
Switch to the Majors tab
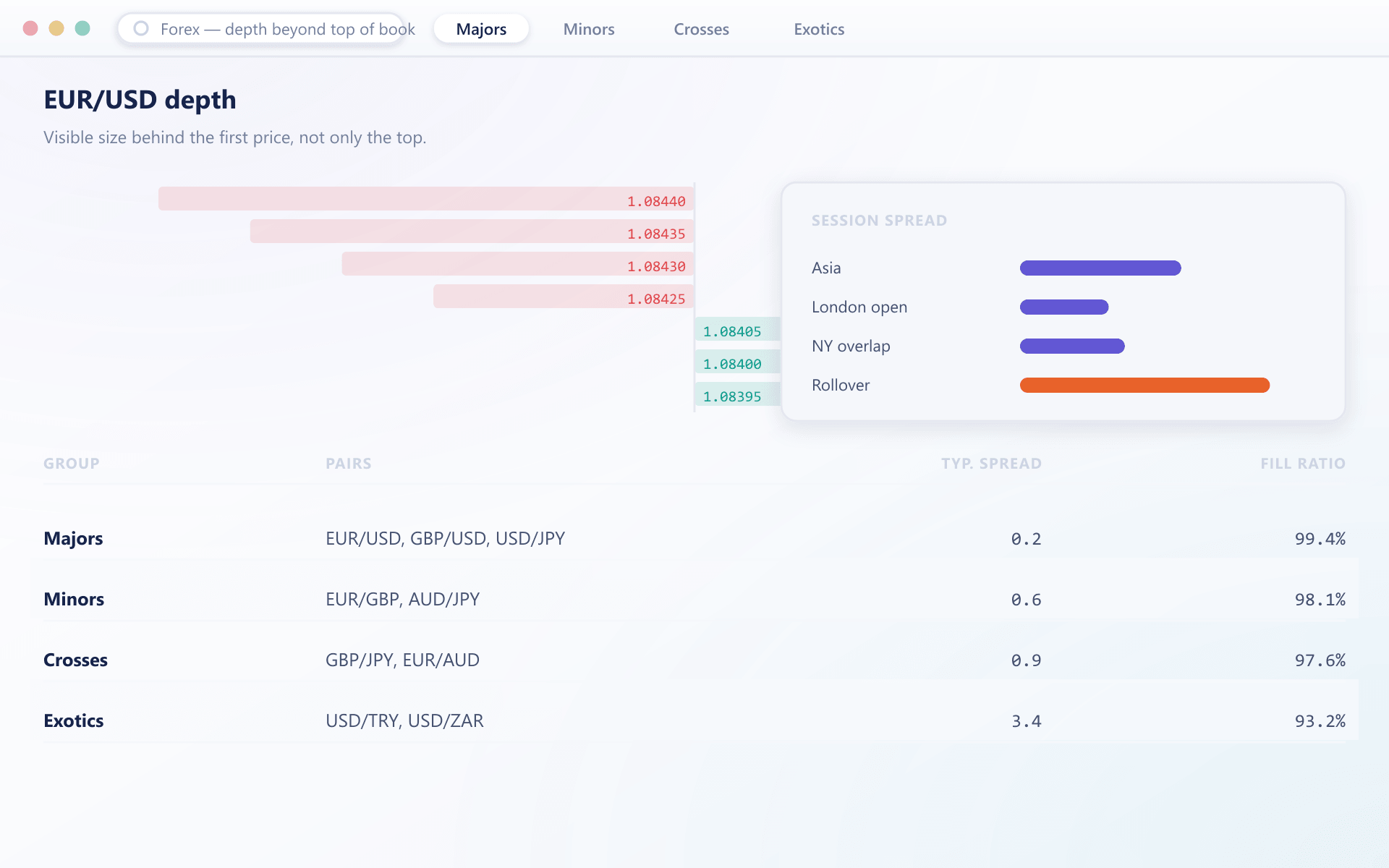481,29
